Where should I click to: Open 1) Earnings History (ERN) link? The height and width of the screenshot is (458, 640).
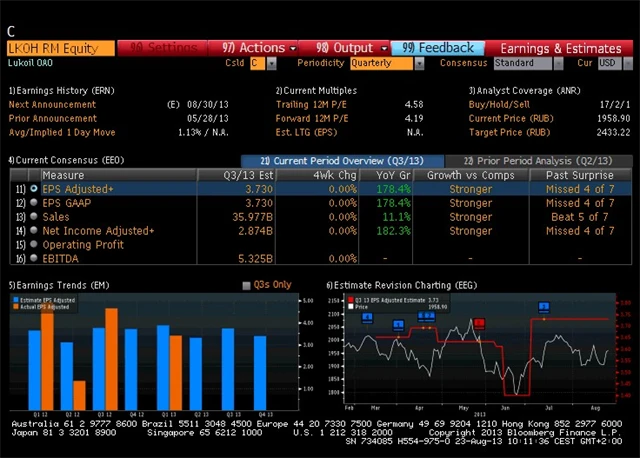coord(62,91)
